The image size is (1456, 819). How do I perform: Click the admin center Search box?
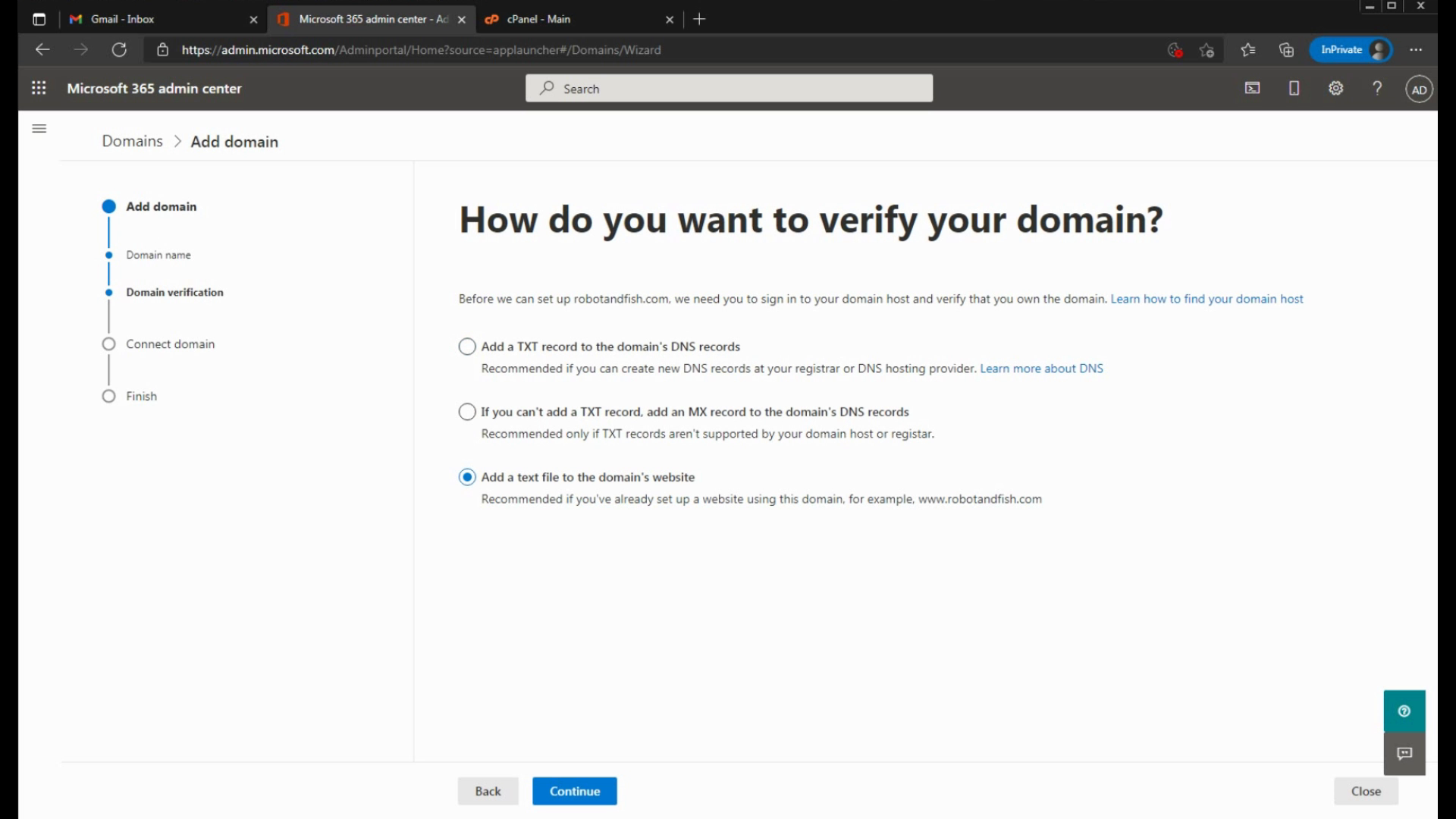click(729, 89)
